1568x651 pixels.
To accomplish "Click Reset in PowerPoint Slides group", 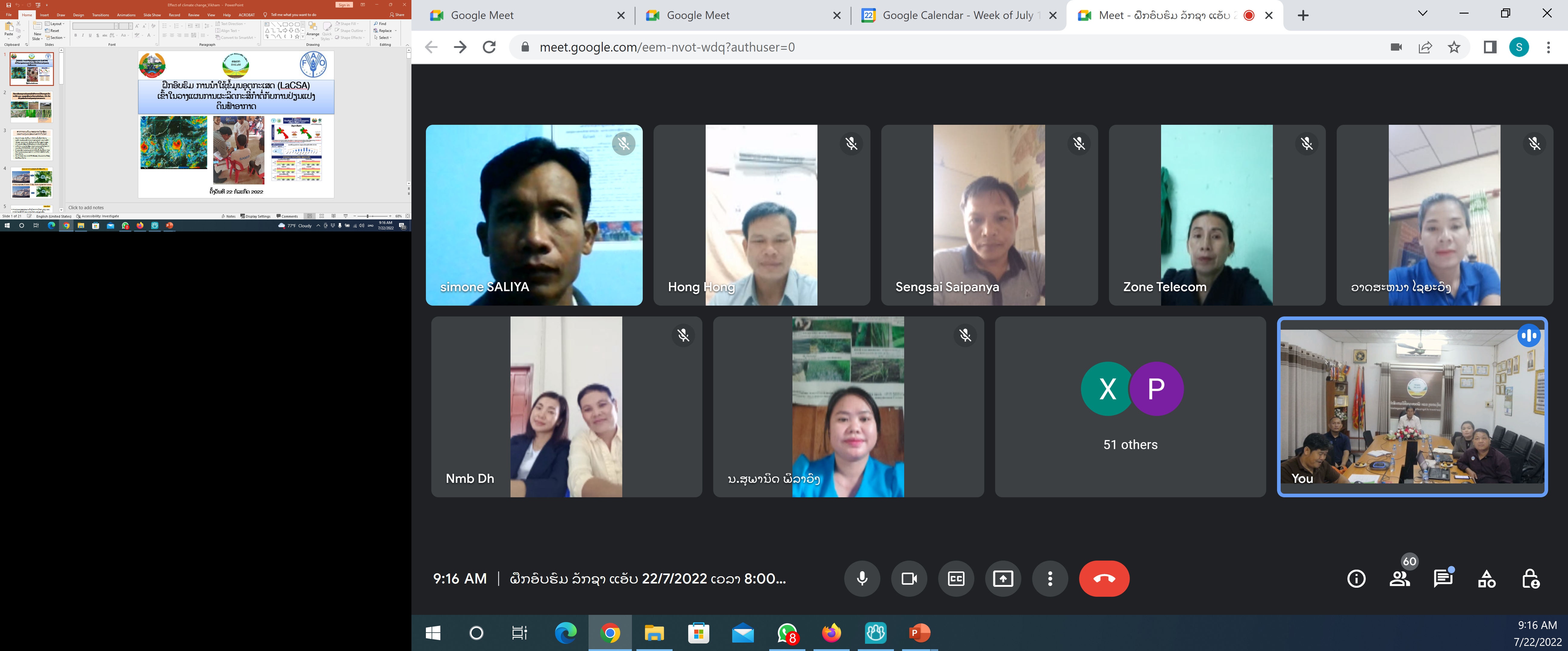I will (52, 30).
